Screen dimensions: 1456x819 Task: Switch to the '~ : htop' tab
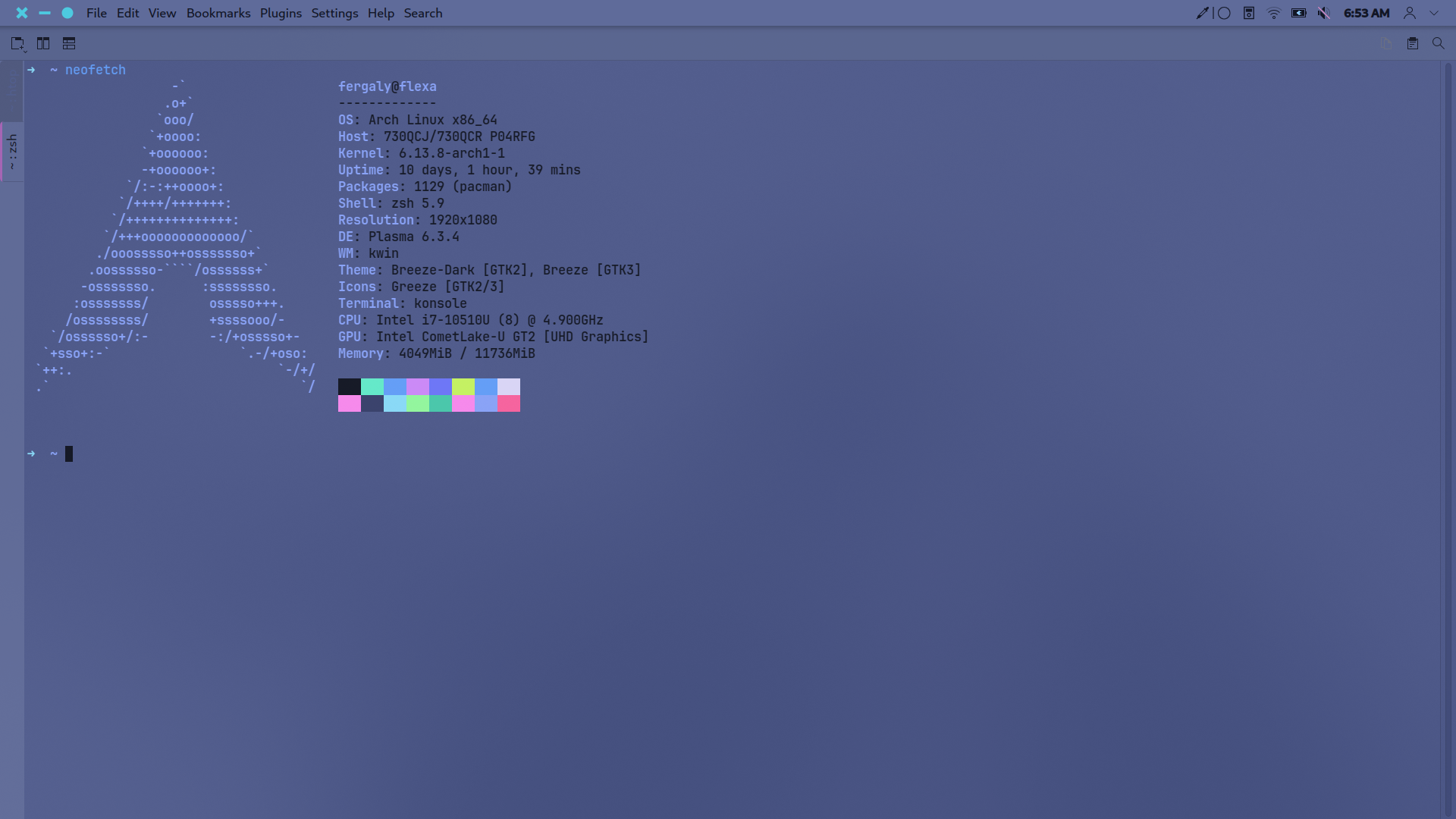(x=11, y=91)
